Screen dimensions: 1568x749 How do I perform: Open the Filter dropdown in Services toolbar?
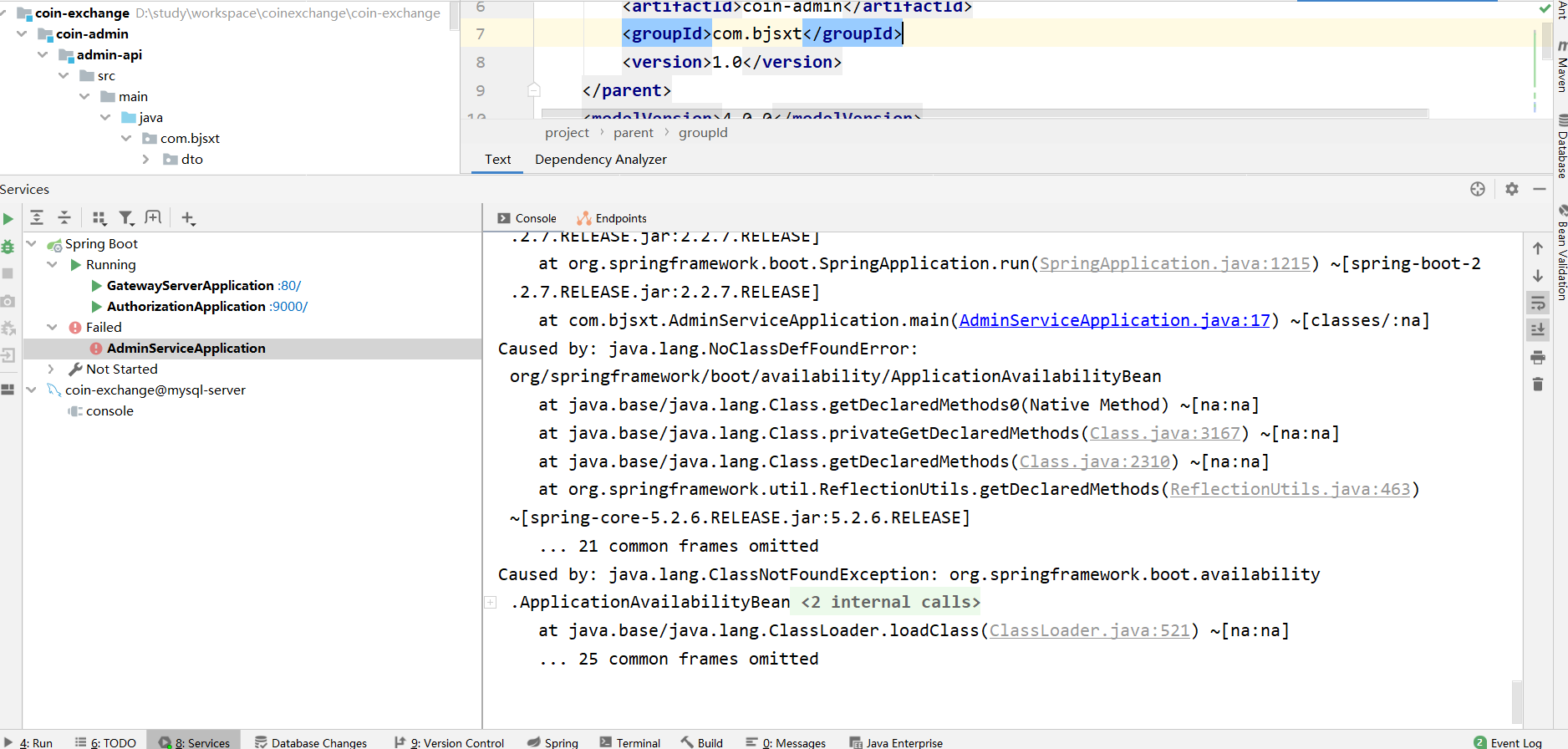click(126, 218)
